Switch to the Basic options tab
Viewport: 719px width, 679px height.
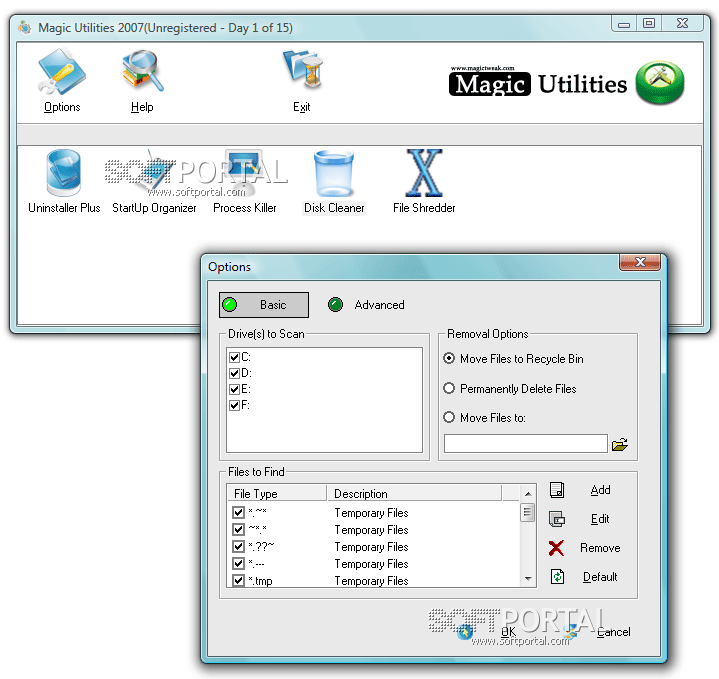[x=264, y=305]
